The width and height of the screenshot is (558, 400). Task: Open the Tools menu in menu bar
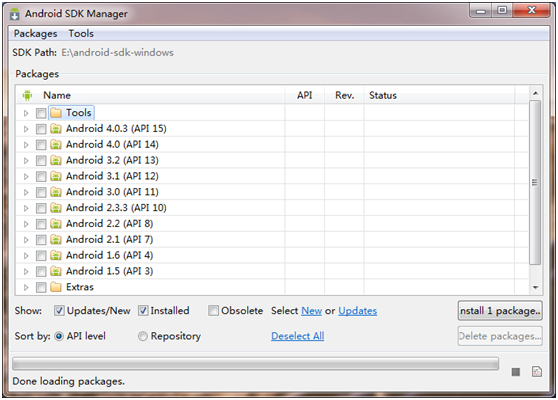81,33
